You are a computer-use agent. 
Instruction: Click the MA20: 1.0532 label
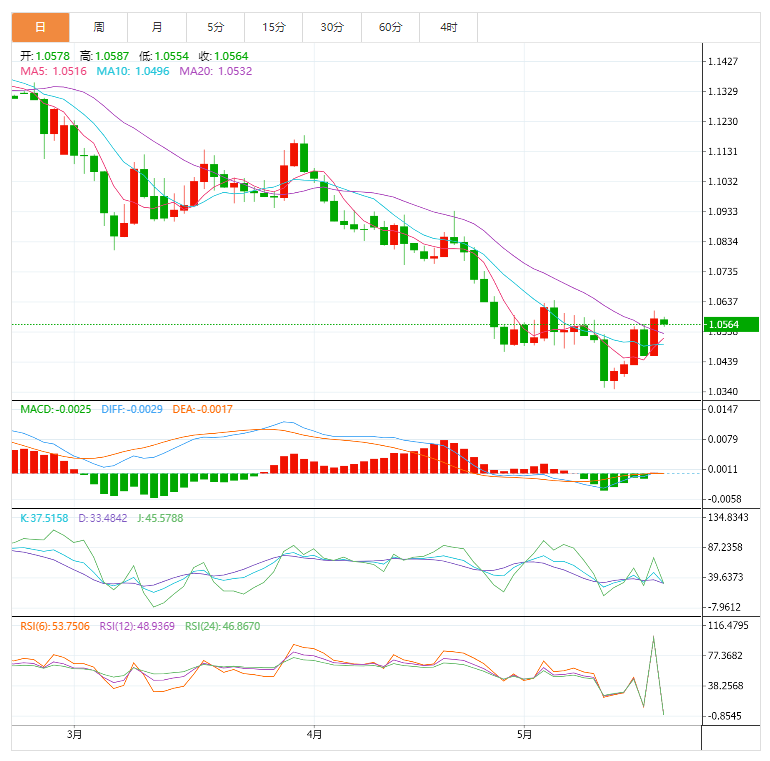tap(216, 71)
